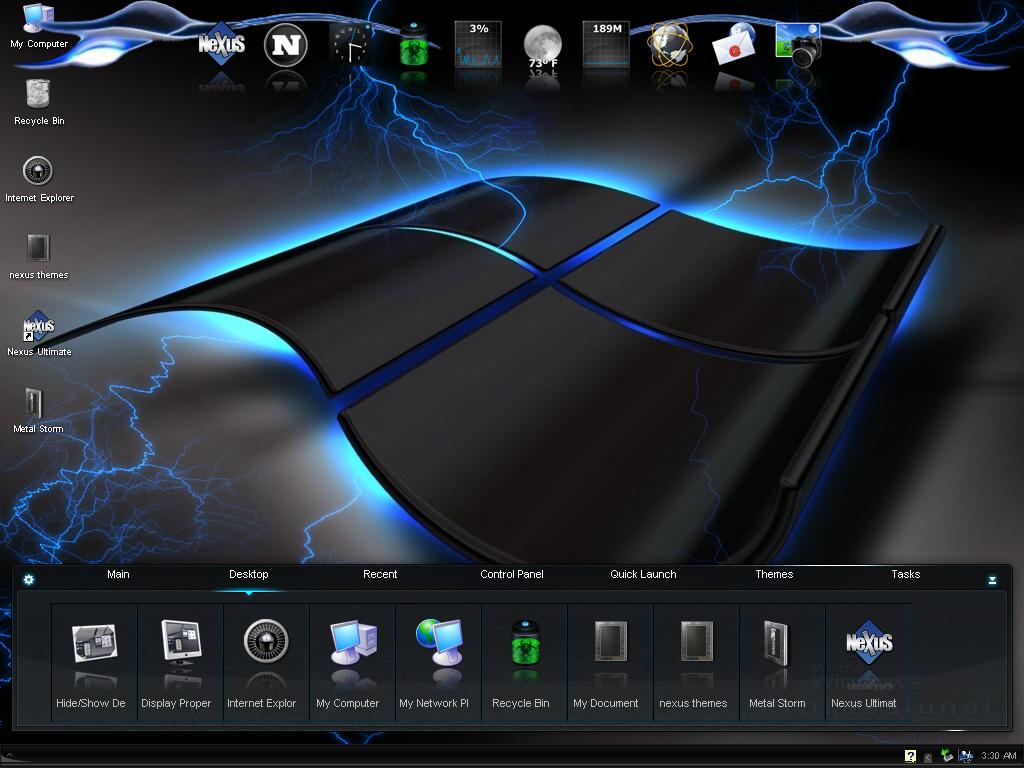Collapse the shelf with the arrow button
Image resolution: width=1024 pixels, height=768 pixels.
[992, 580]
